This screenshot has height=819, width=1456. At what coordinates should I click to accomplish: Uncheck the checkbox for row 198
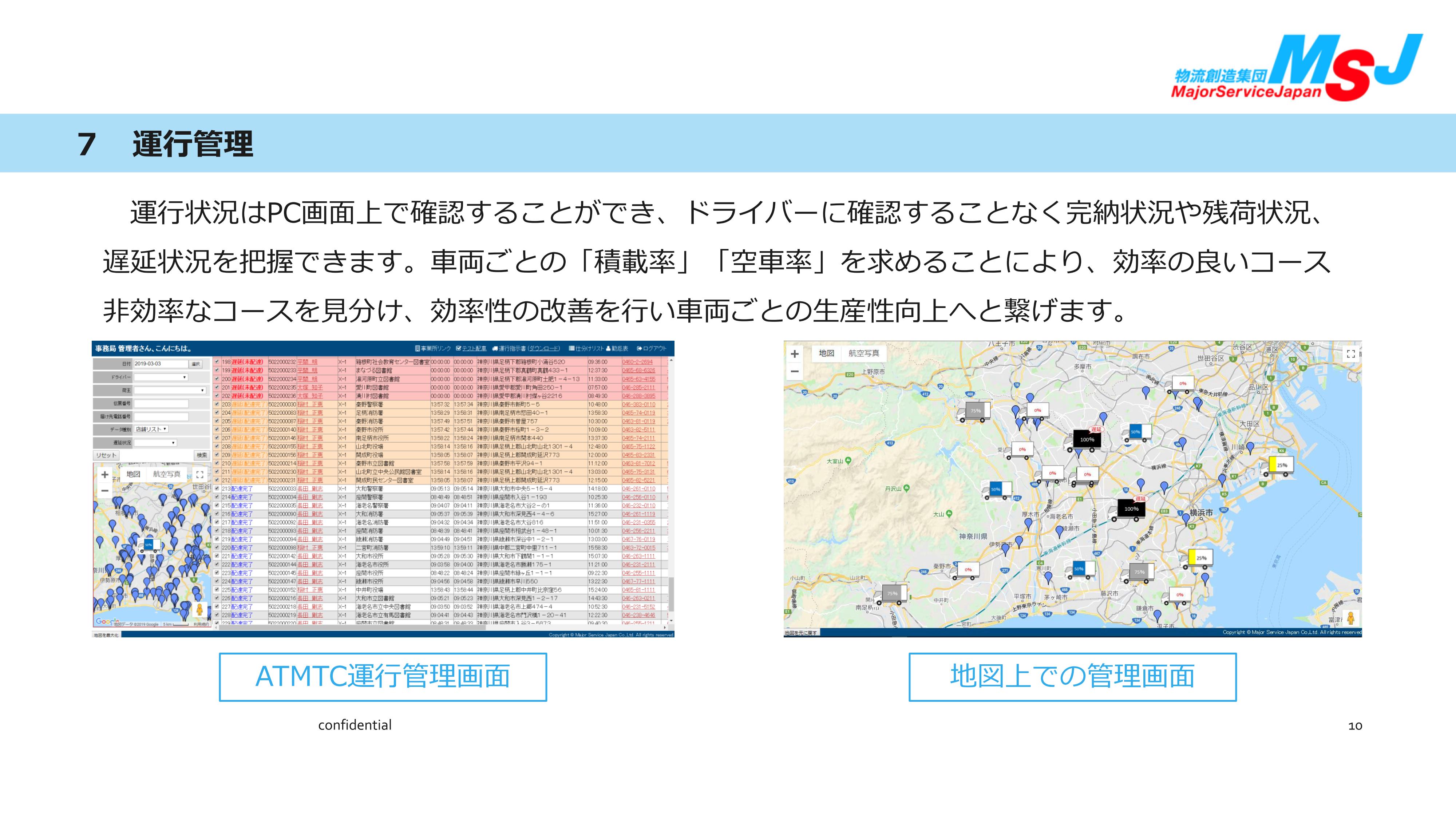click(217, 362)
